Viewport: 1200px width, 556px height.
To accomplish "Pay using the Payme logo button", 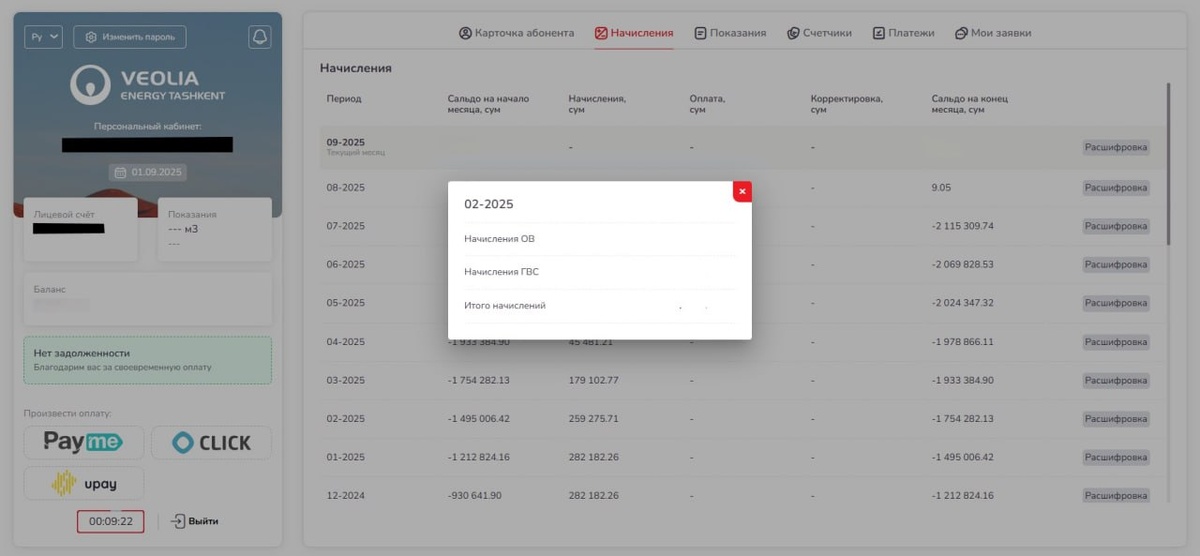I will (84, 442).
